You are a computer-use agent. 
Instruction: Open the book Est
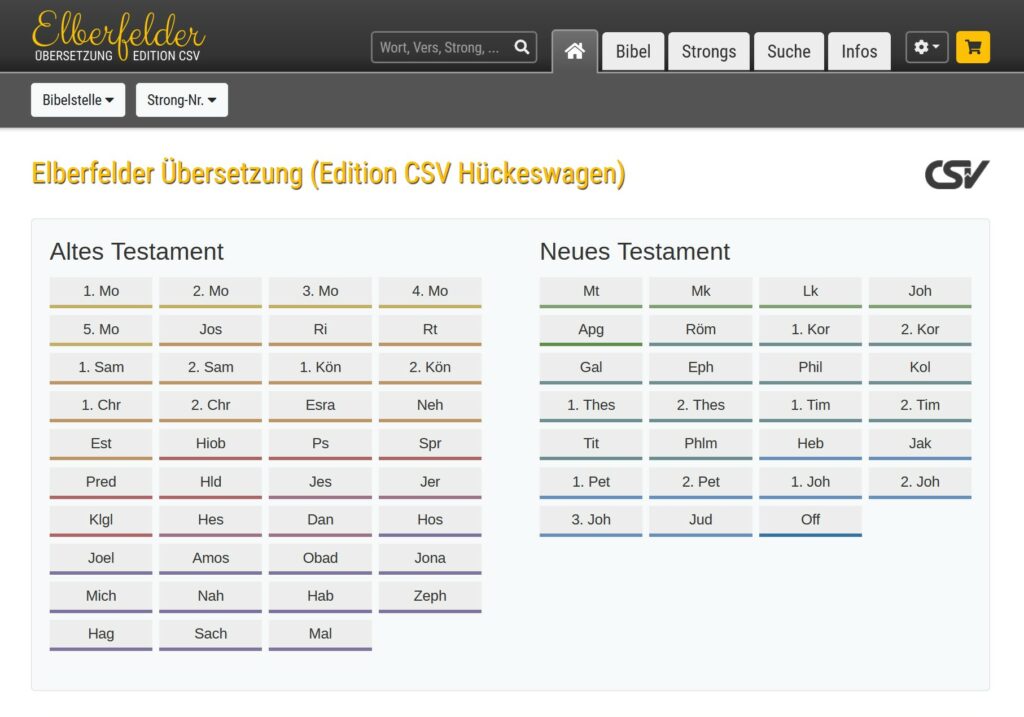pos(101,444)
